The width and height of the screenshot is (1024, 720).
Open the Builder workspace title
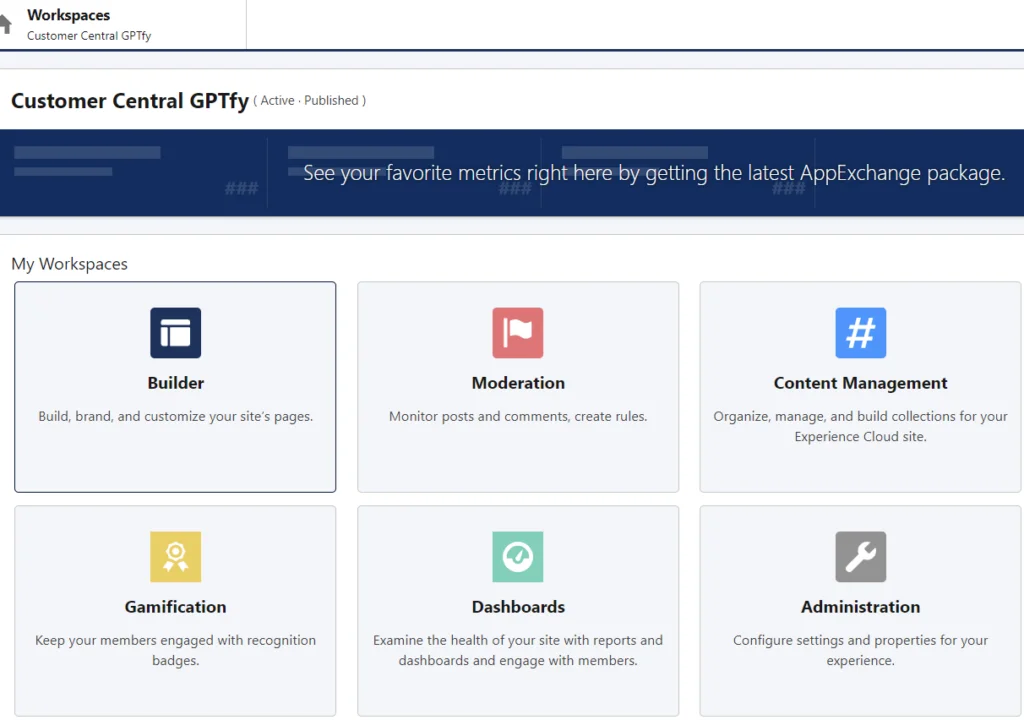[x=176, y=383]
